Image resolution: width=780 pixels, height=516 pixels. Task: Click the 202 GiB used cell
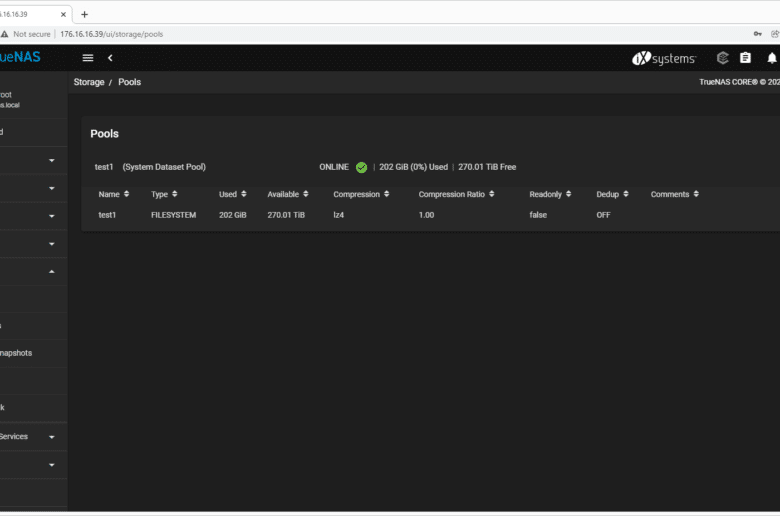pyautogui.click(x=233, y=215)
